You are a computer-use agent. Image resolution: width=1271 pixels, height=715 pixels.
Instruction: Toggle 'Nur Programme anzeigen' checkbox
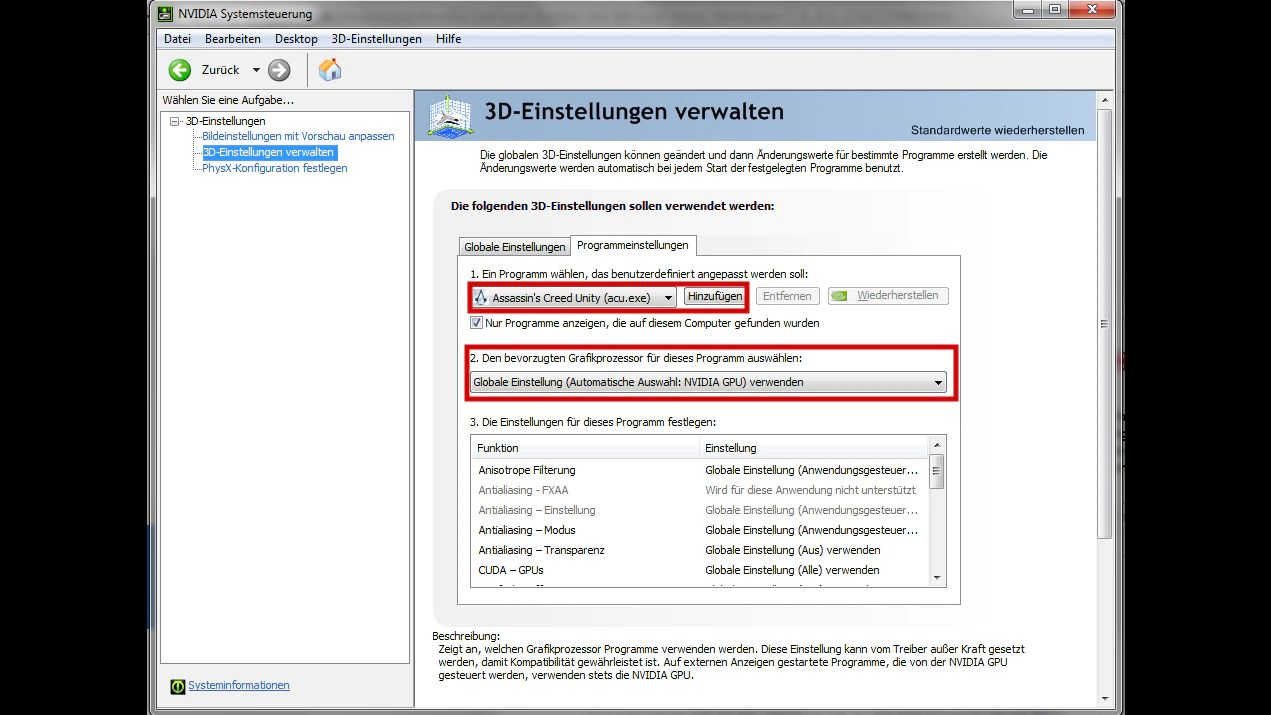[x=476, y=323]
